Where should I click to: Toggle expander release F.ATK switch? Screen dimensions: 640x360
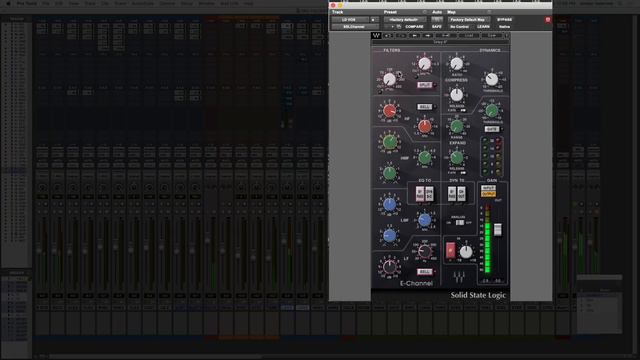(x=463, y=173)
